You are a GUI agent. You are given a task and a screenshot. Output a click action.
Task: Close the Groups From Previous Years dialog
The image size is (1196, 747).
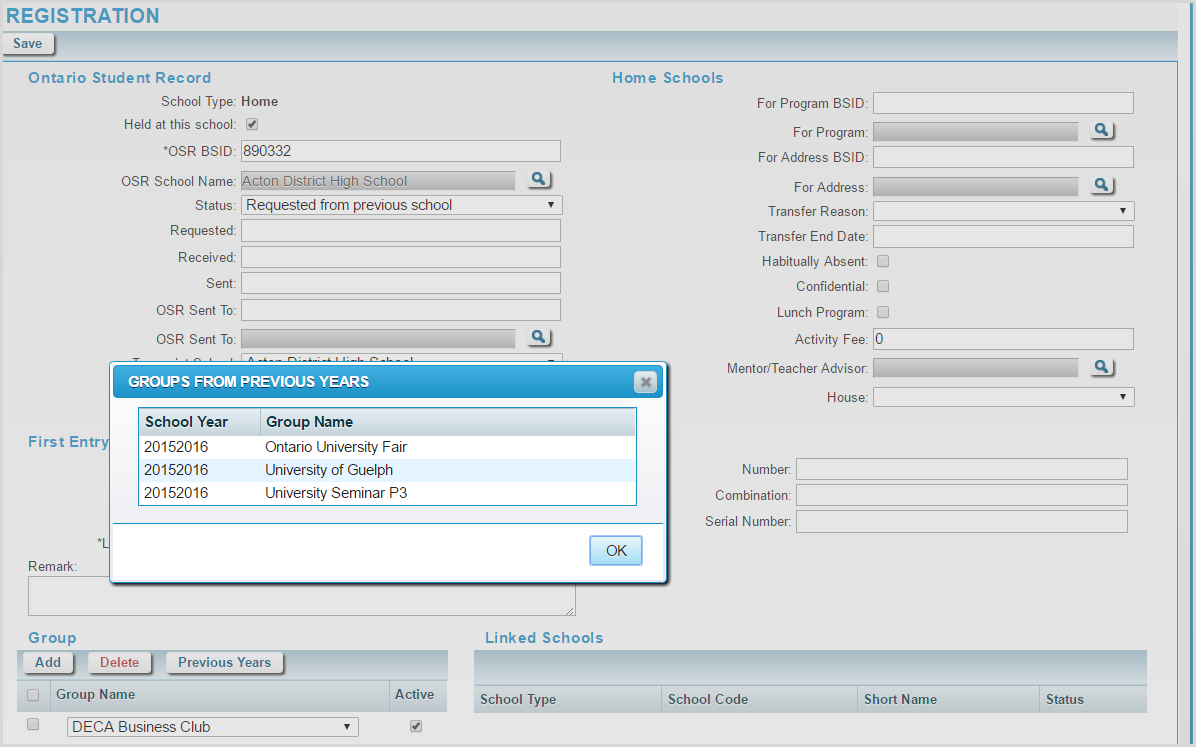coord(646,382)
